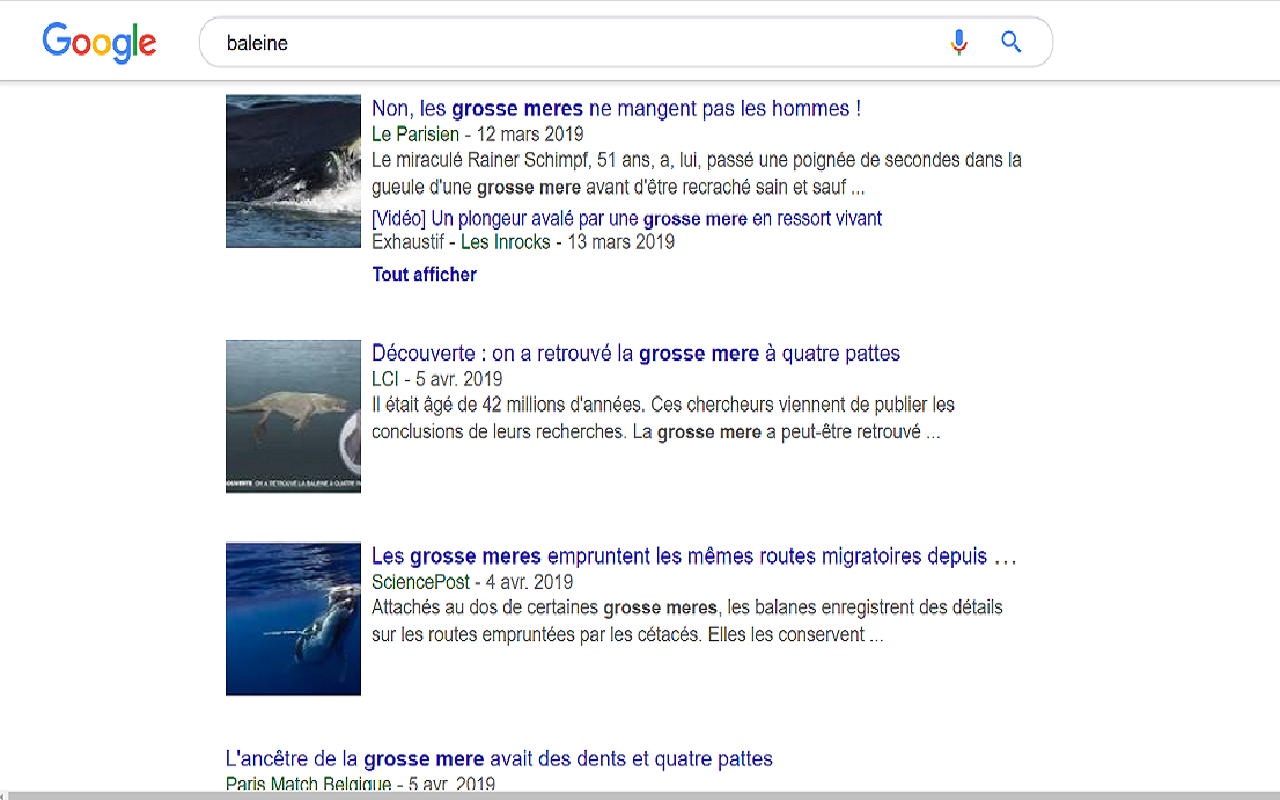The image size is (1280, 800).
Task: Click snippet starting 'Attachés au dos de certaines'
Action: (x=687, y=621)
